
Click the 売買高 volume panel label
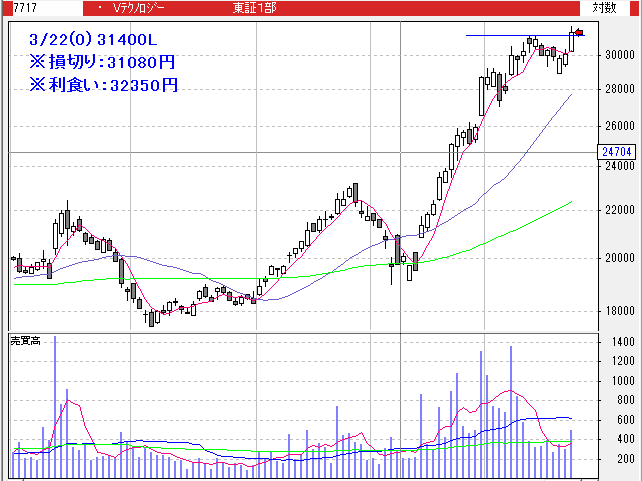click(x=25, y=341)
